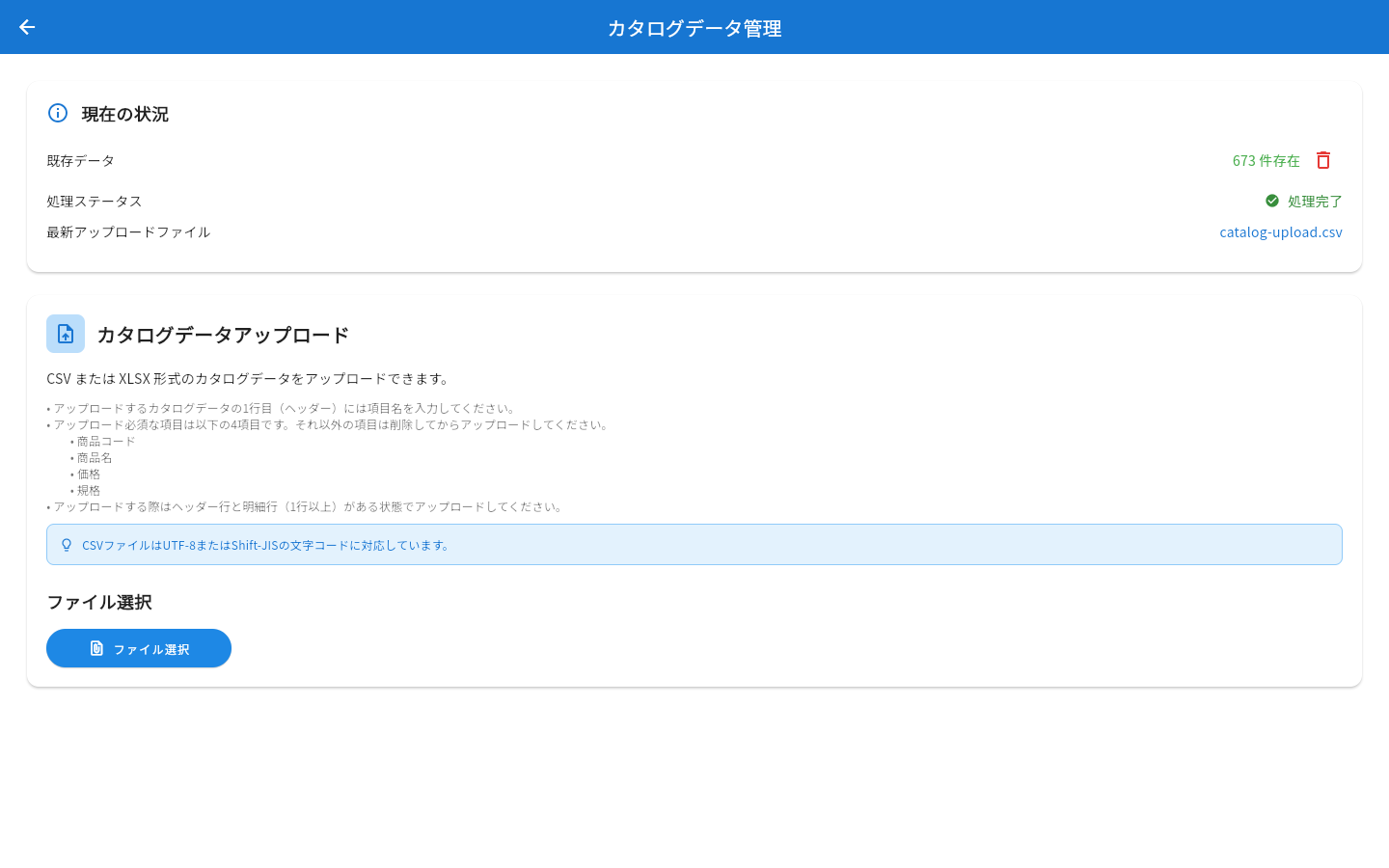Click the 現在の状況 heading

click(125, 114)
